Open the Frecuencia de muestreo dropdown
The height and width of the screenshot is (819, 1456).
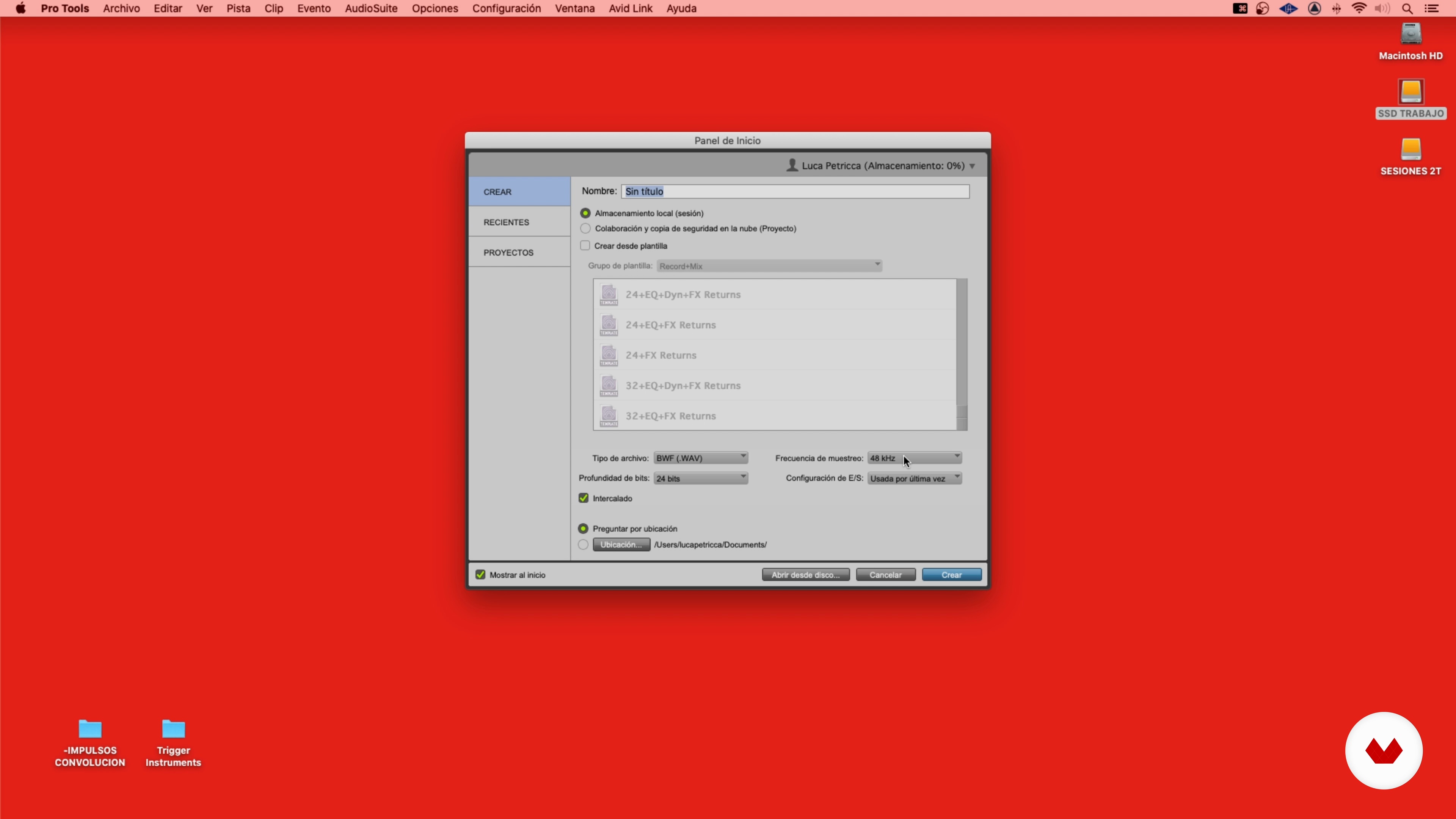tap(915, 458)
